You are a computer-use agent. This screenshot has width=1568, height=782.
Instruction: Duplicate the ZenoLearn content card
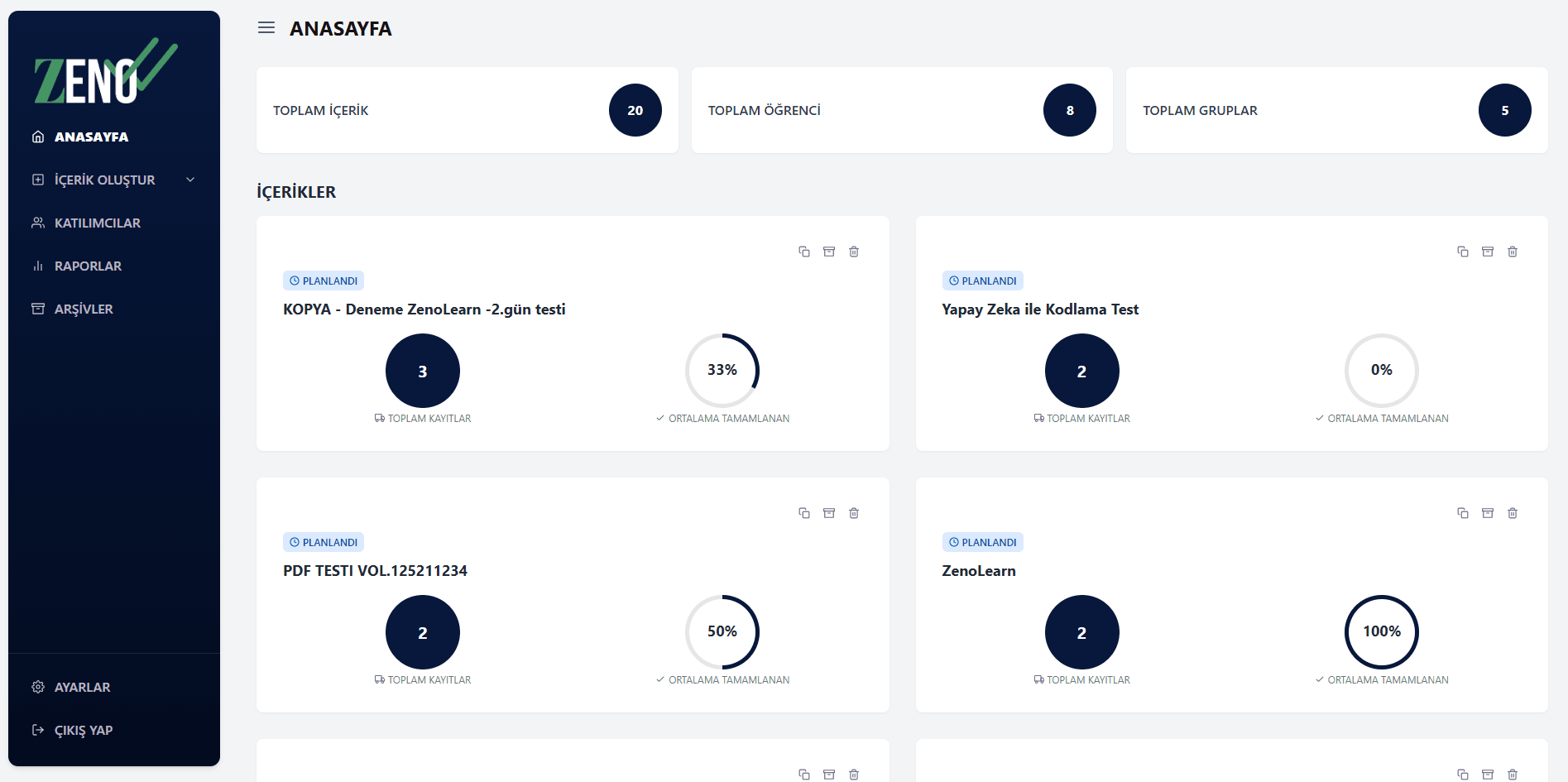tap(1463, 513)
